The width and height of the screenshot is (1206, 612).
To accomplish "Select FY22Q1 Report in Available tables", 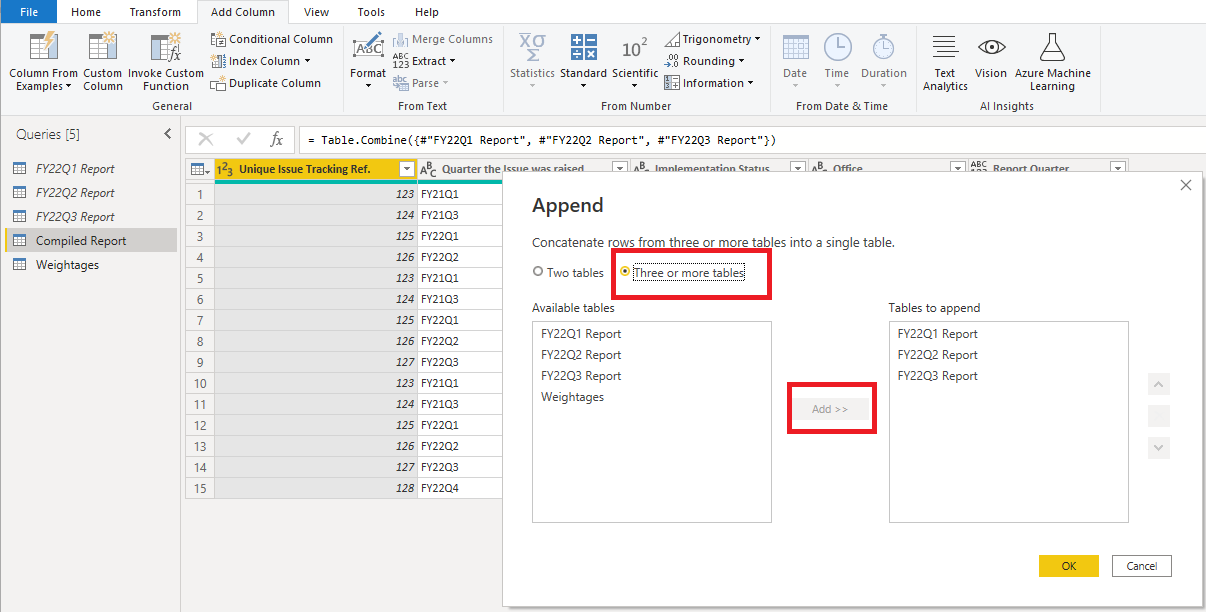I will (x=652, y=334).
